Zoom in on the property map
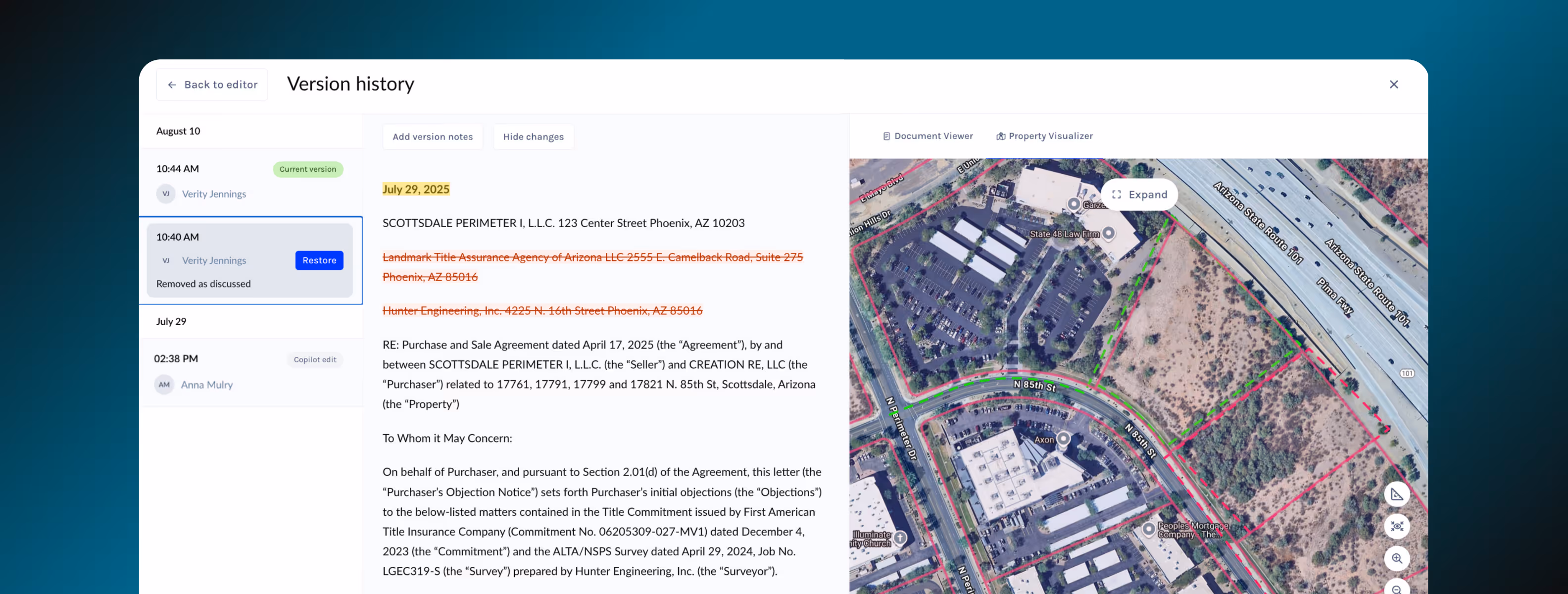Image resolution: width=1568 pixels, height=594 pixels. 1396,559
